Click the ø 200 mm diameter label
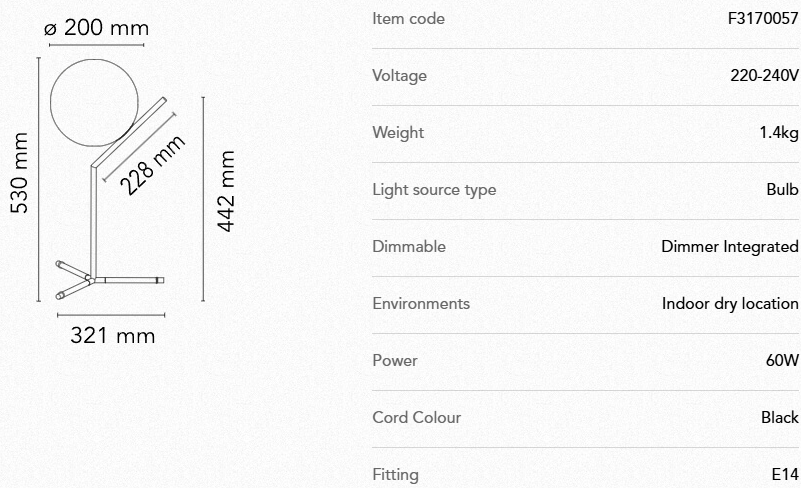The width and height of the screenshot is (801, 488). point(96,28)
